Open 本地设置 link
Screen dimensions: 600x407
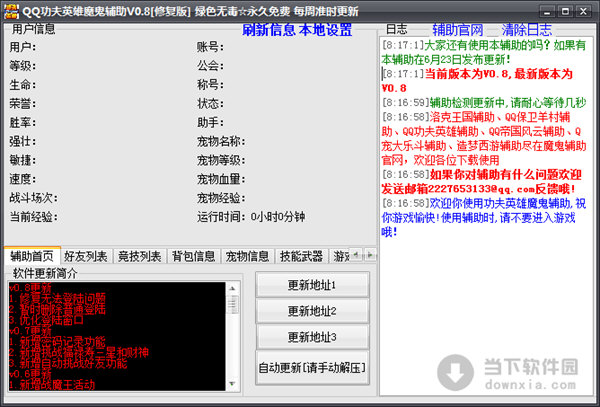[x=325, y=30]
